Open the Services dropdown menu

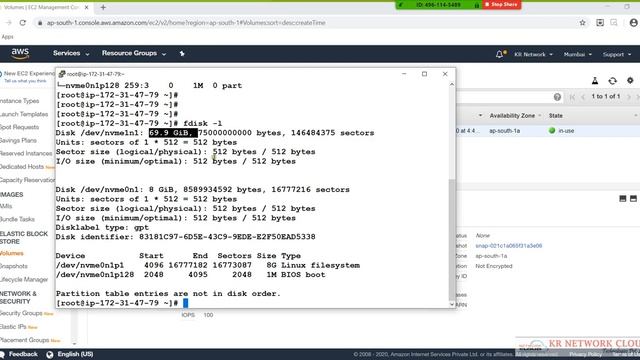[x=71, y=53]
